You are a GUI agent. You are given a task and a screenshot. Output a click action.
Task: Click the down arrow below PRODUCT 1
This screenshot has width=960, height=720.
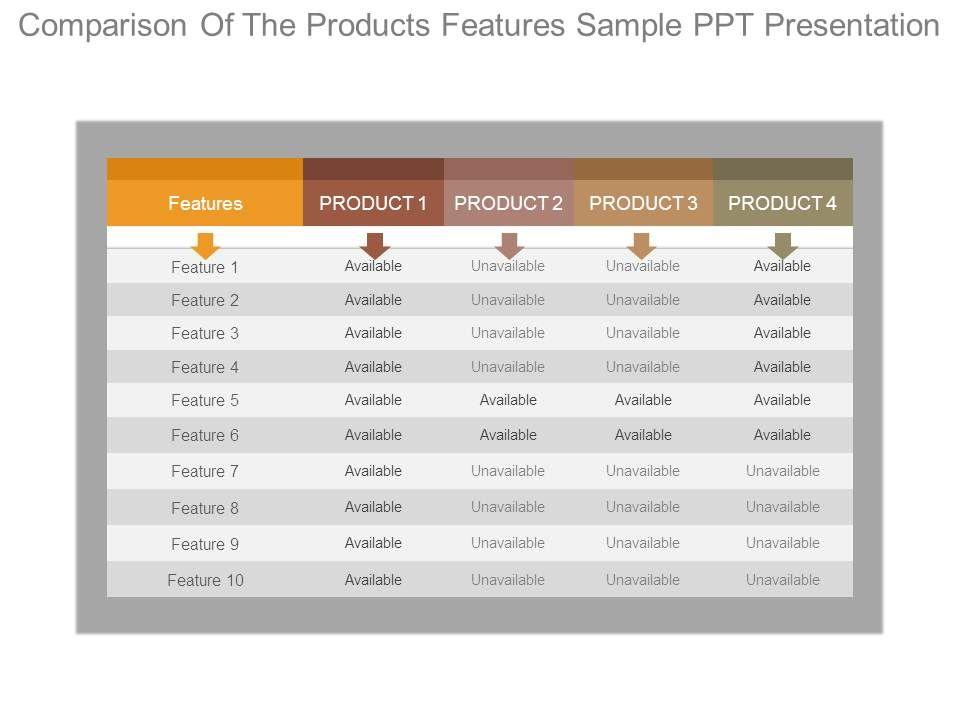tap(374, 245)
